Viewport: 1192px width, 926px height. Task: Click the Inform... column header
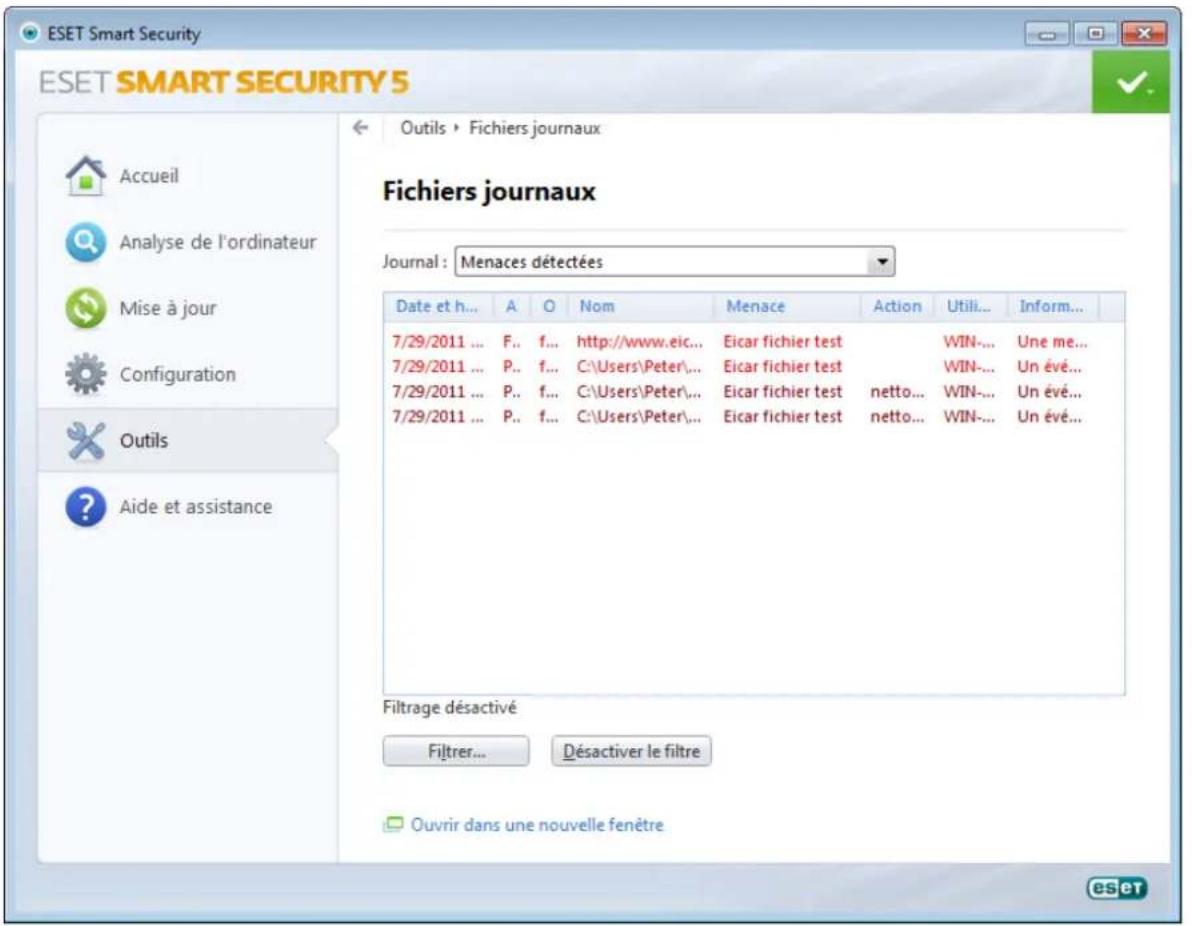pyautogui.click(x=1053, y=306)
